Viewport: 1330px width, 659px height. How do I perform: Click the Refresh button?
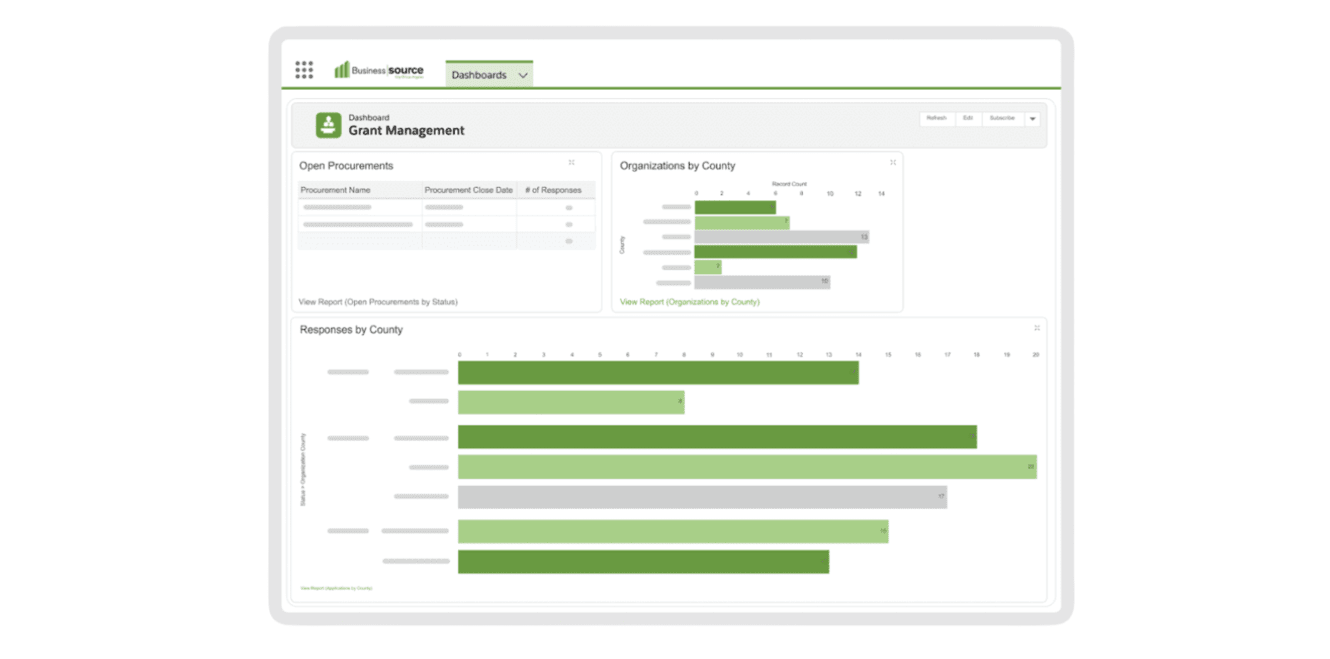coord(936,118)
